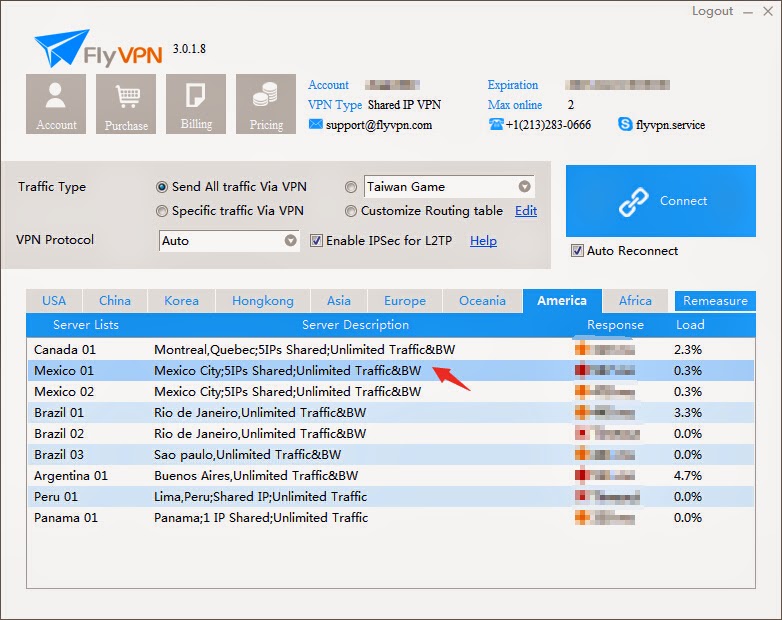
Task: Open the Edit routing table link
Action: tap(526, 211)
